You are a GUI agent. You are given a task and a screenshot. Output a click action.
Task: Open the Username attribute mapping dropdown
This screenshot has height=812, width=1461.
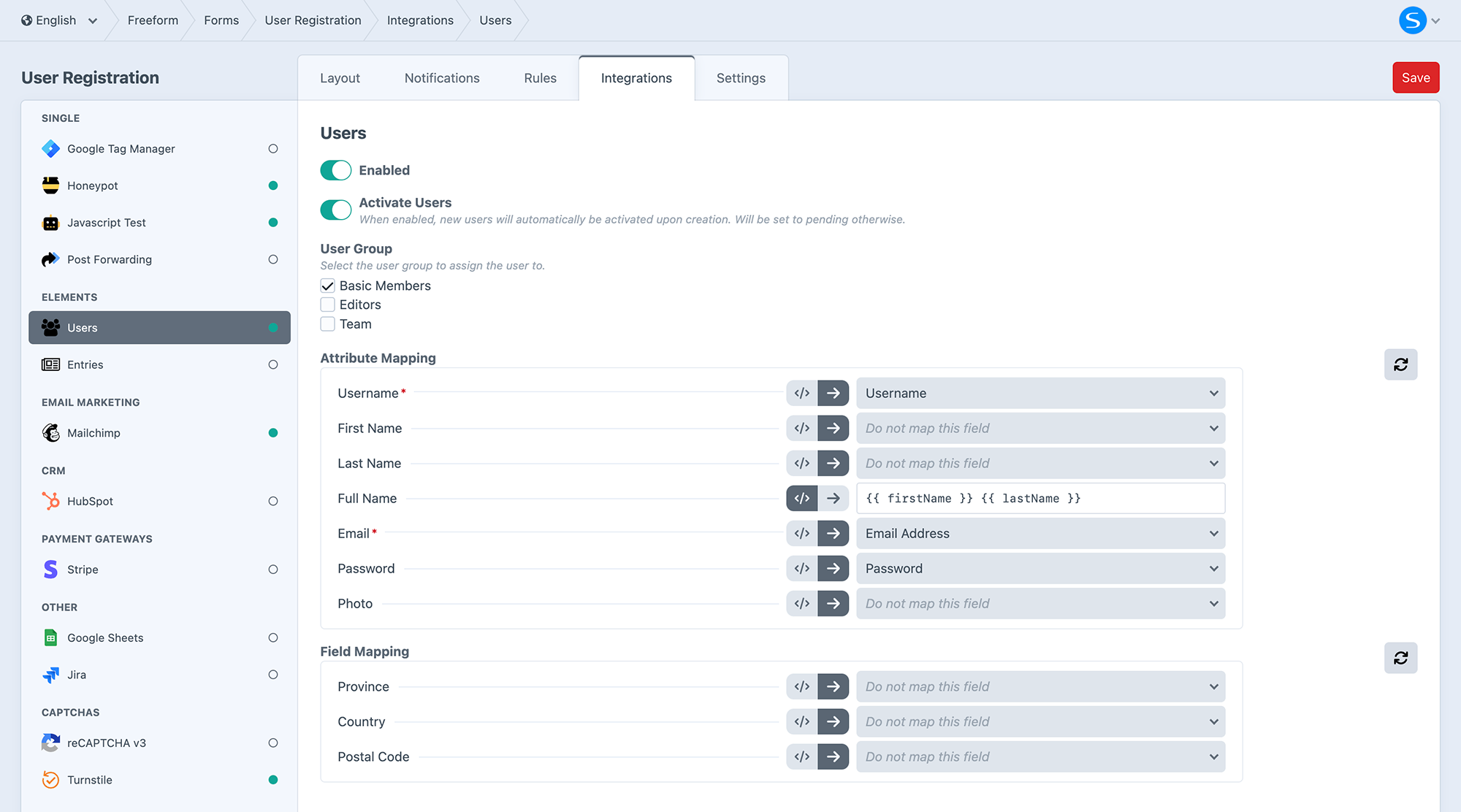pos(1040,393)
